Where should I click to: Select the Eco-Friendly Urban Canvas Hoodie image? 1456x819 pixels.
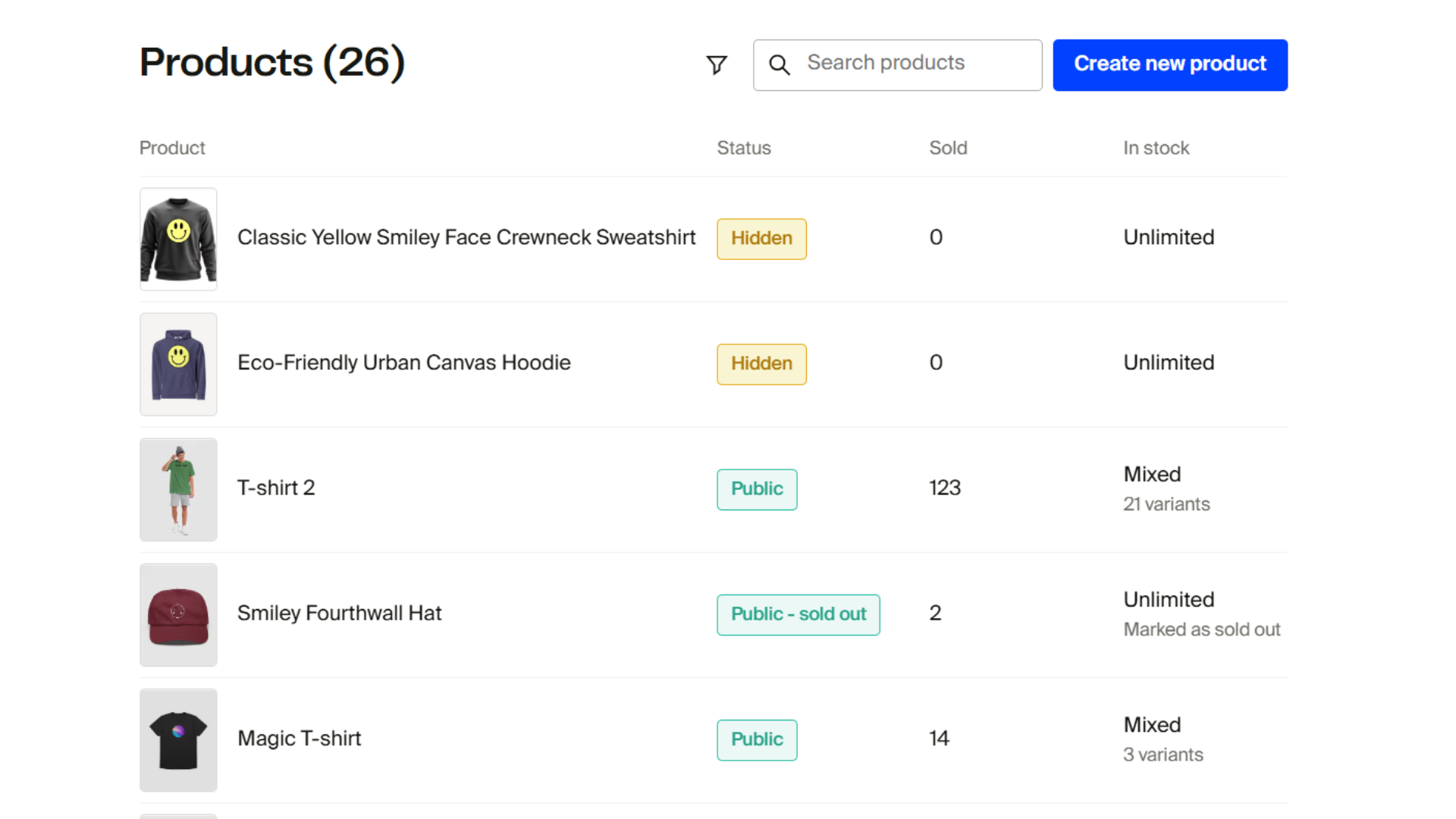(x=177, y=364)
